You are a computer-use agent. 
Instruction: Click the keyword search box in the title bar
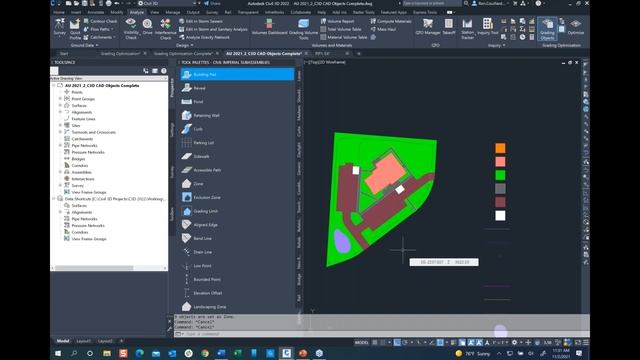[x=432, y=3]
